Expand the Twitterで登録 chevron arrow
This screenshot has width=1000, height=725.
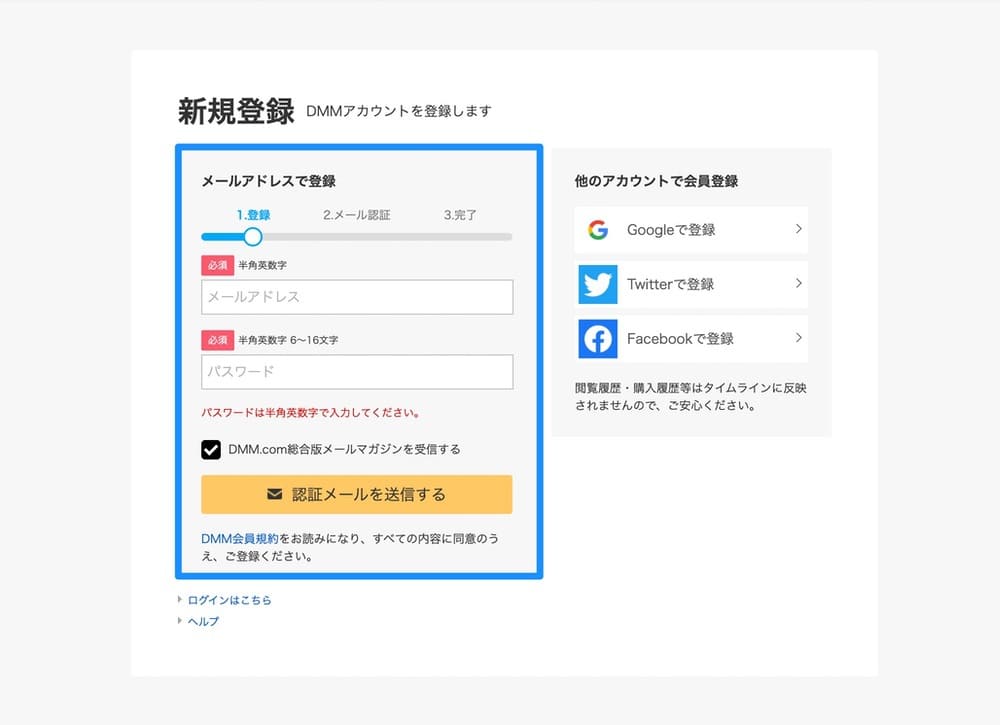coord(798,284)
